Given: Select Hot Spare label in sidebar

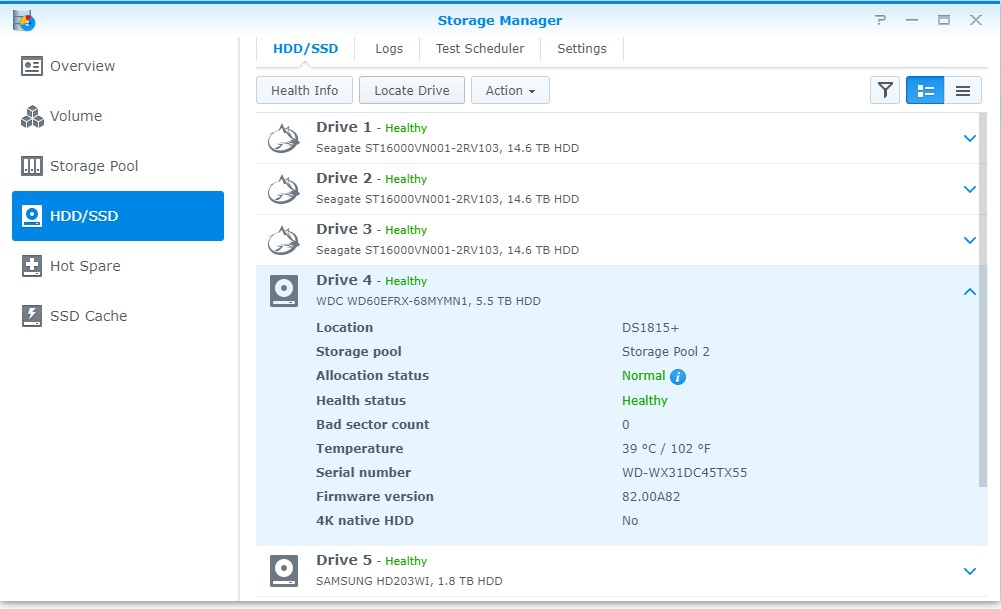Looking at the screenshot, I should pyautogui.click(x=85, y=266).
